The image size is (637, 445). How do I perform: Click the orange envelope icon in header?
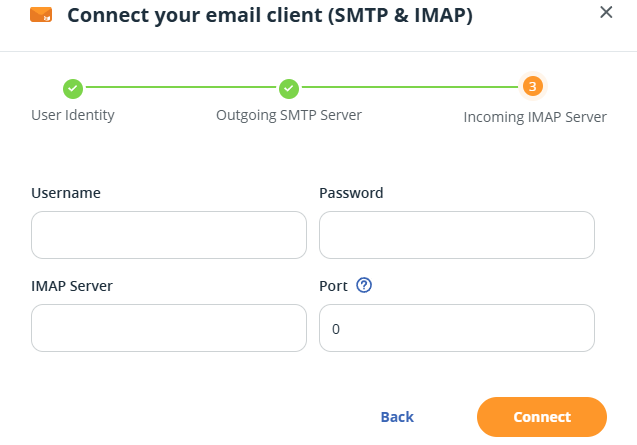pos(41,15)
